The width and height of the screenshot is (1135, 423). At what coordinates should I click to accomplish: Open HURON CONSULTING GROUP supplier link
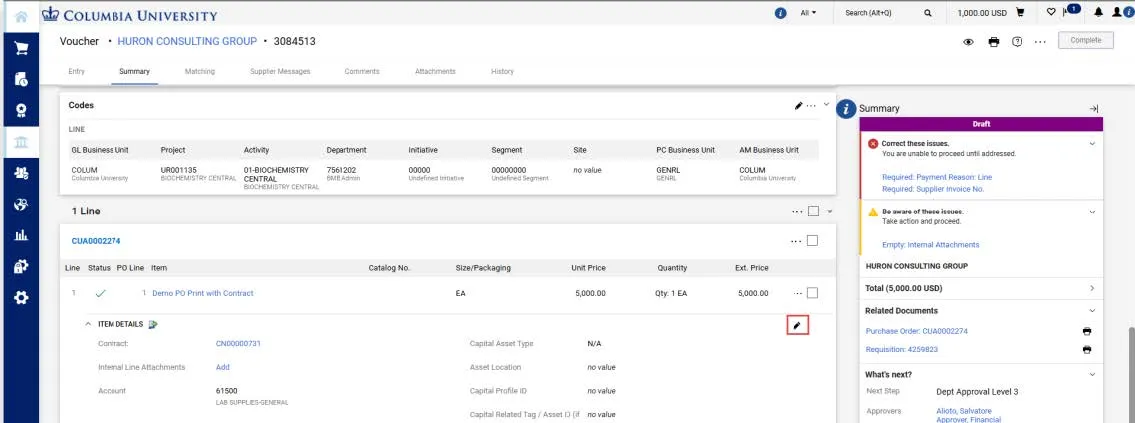[x=187, y=41]
